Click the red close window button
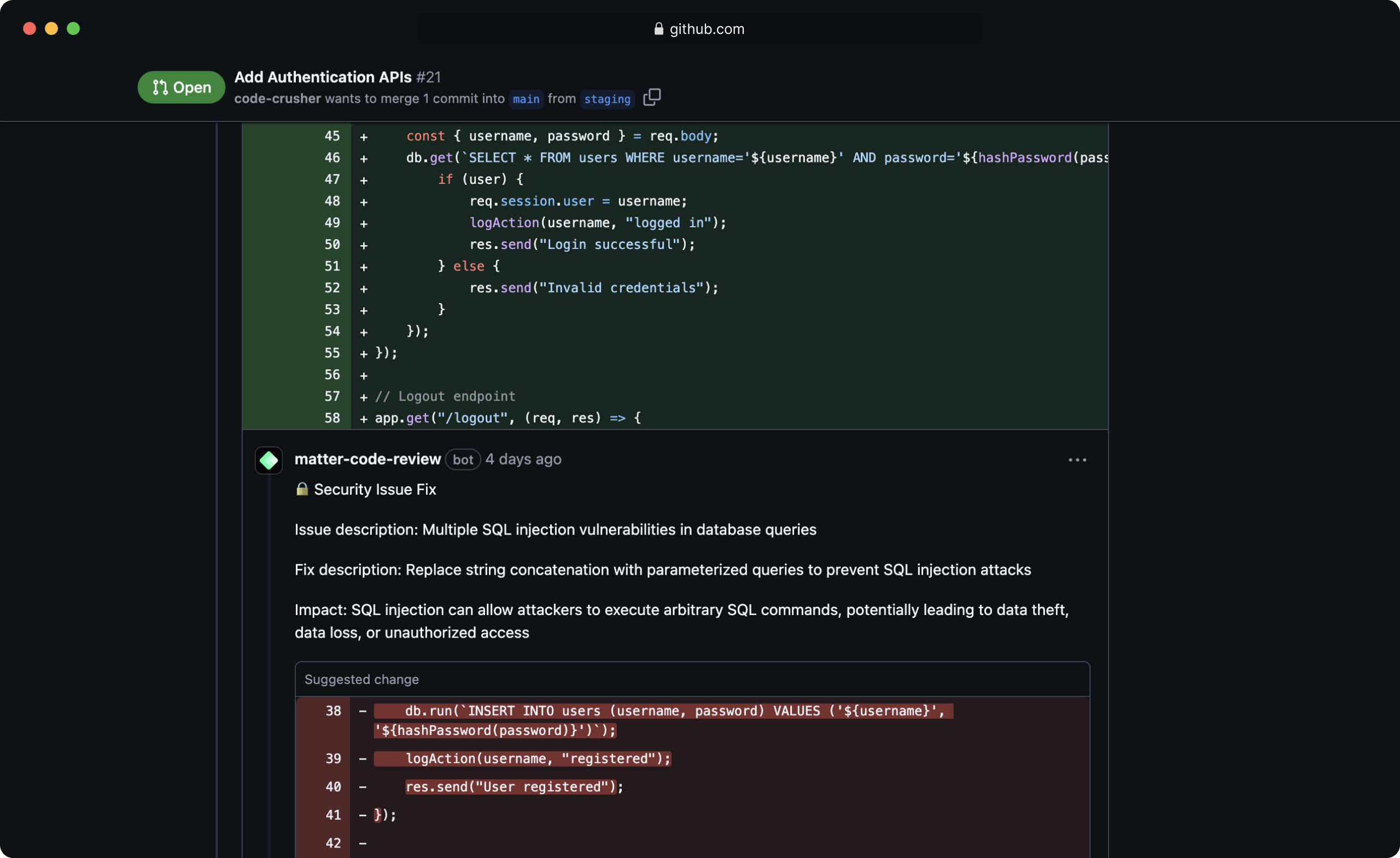The height and width of the screenshot is (858, 1400). click(30, 28)
